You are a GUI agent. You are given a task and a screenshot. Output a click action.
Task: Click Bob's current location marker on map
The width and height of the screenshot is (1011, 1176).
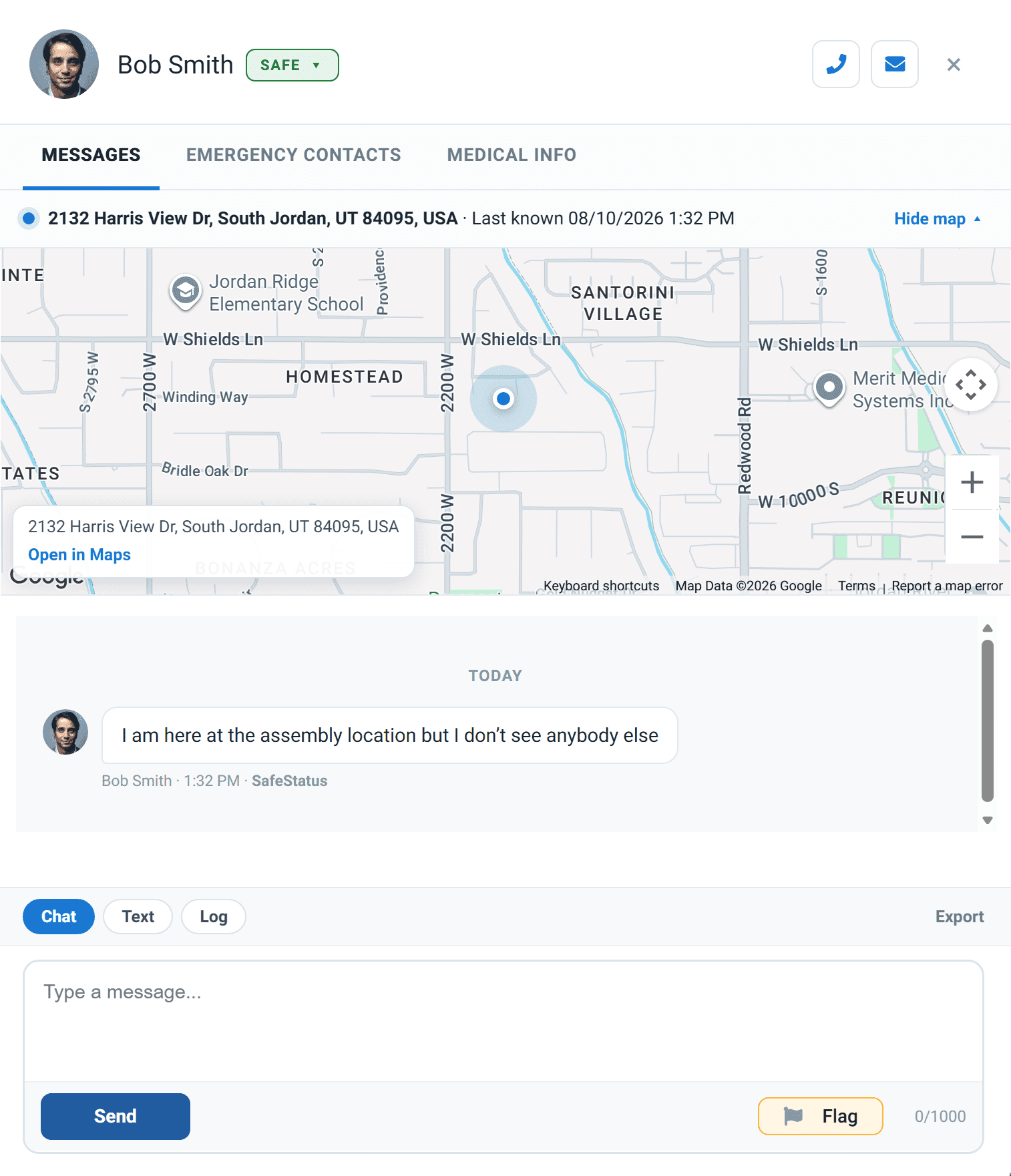pyautogui.click(x=503, y=399)
